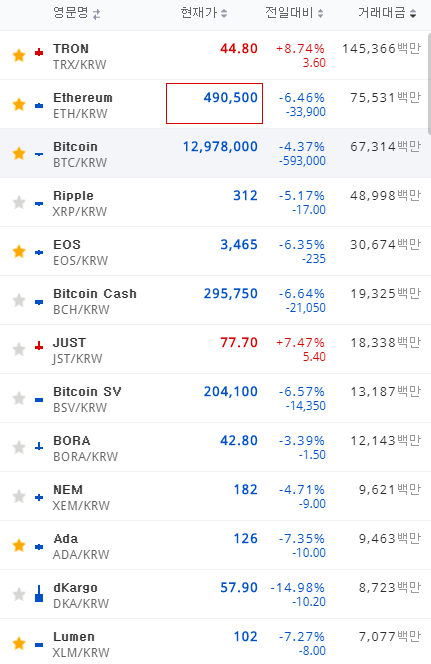Screen dimensions: 431x664
Task: Sort by 거래대금 column arrows
Action: (413, 14)
